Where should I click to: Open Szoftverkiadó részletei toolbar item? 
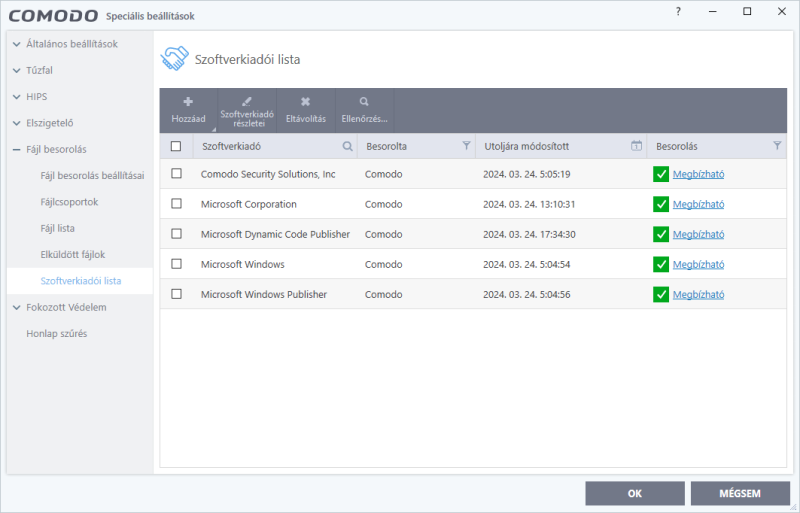247,110
